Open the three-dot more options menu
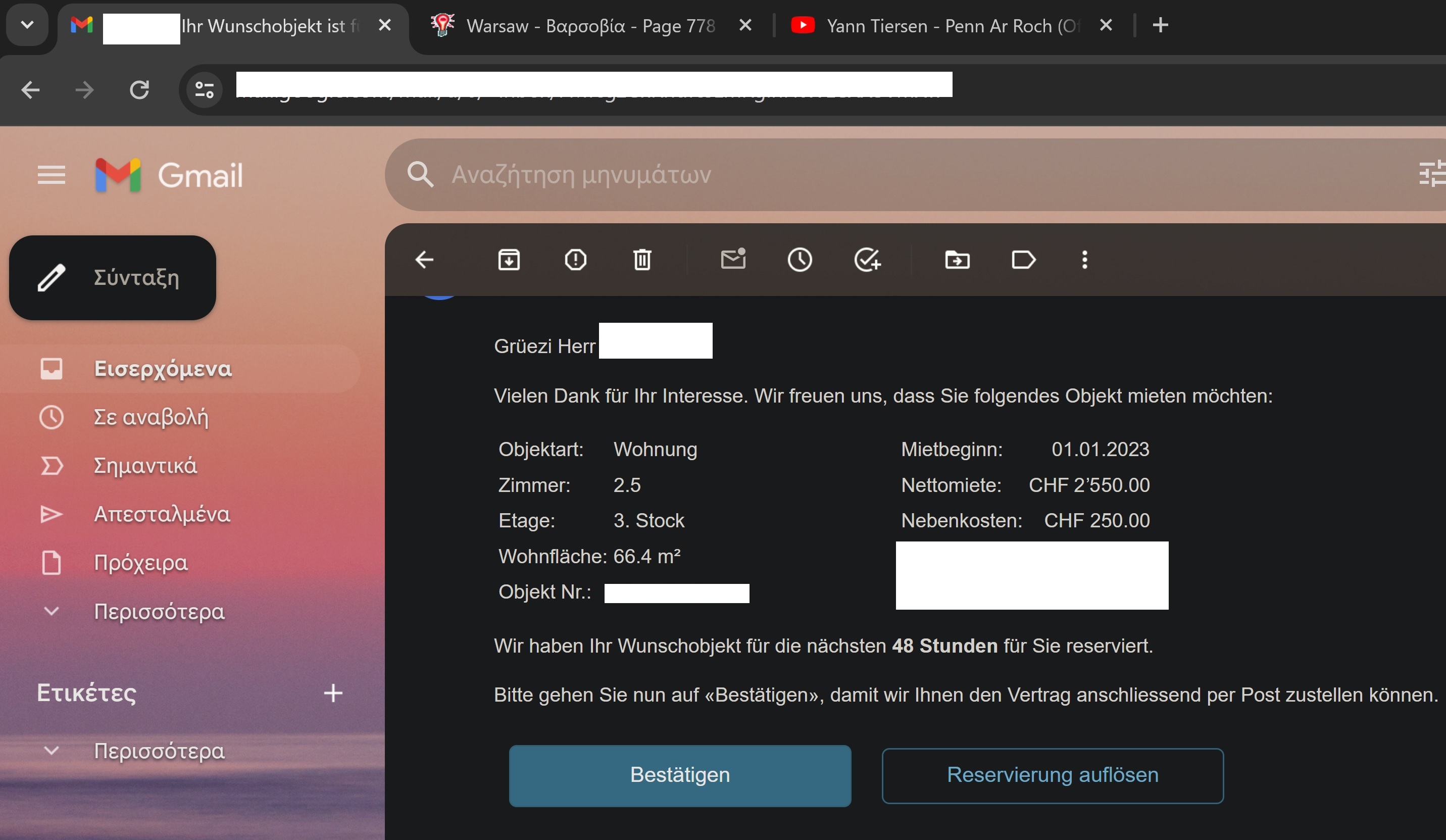 (x=1084, y=260)
